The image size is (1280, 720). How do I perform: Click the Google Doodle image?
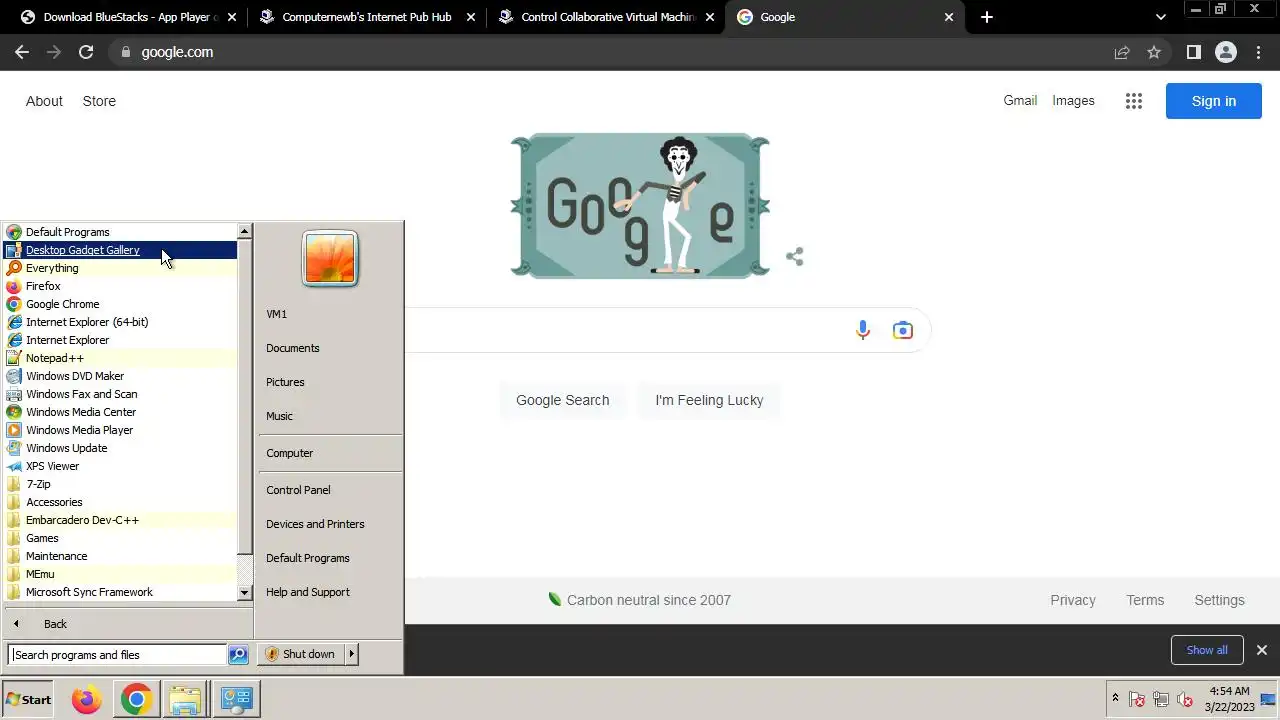click(640, 205)
